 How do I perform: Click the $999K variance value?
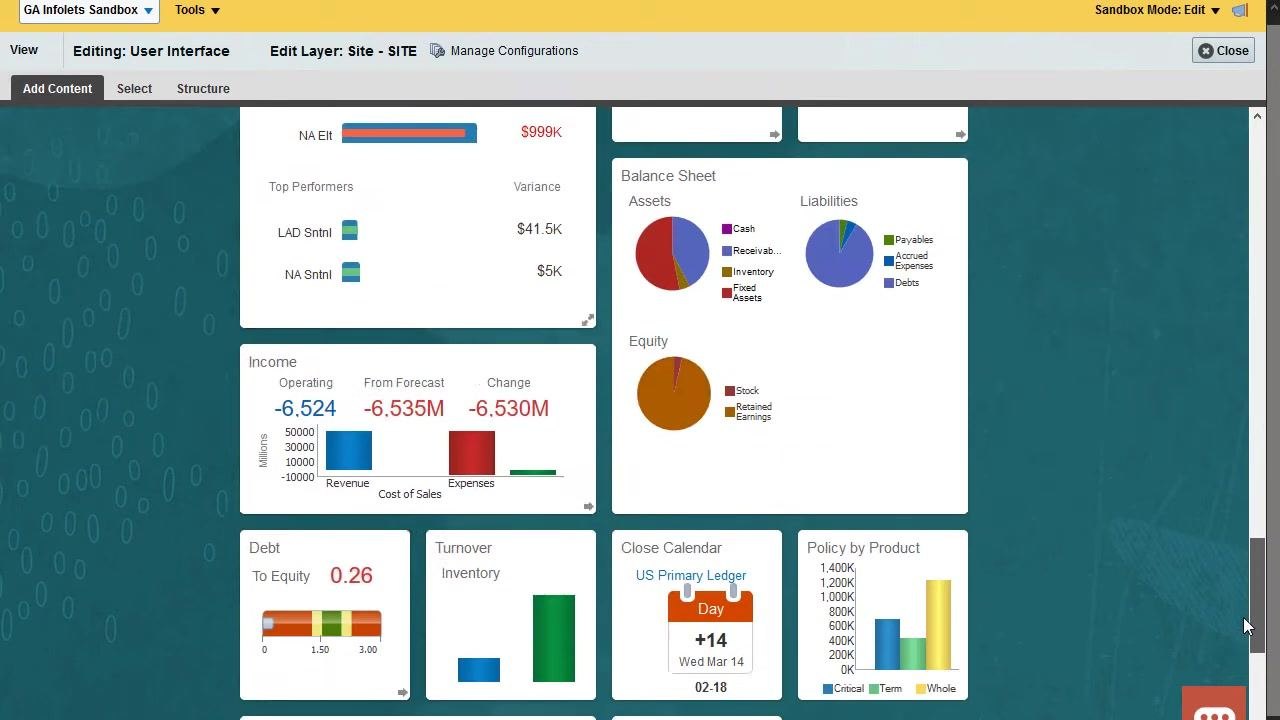pos(541,132)
